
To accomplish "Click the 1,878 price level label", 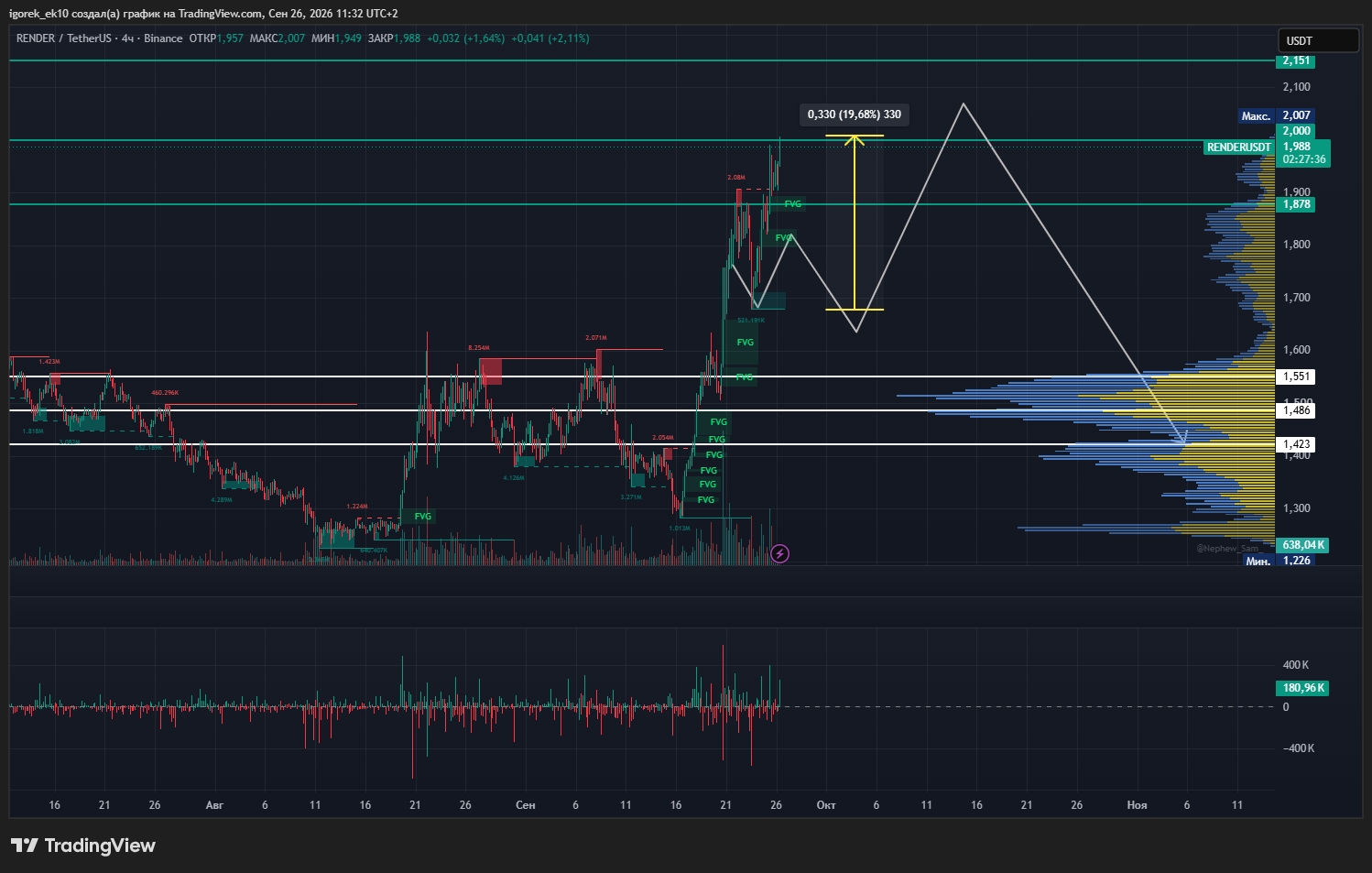I will (1296, 204).
